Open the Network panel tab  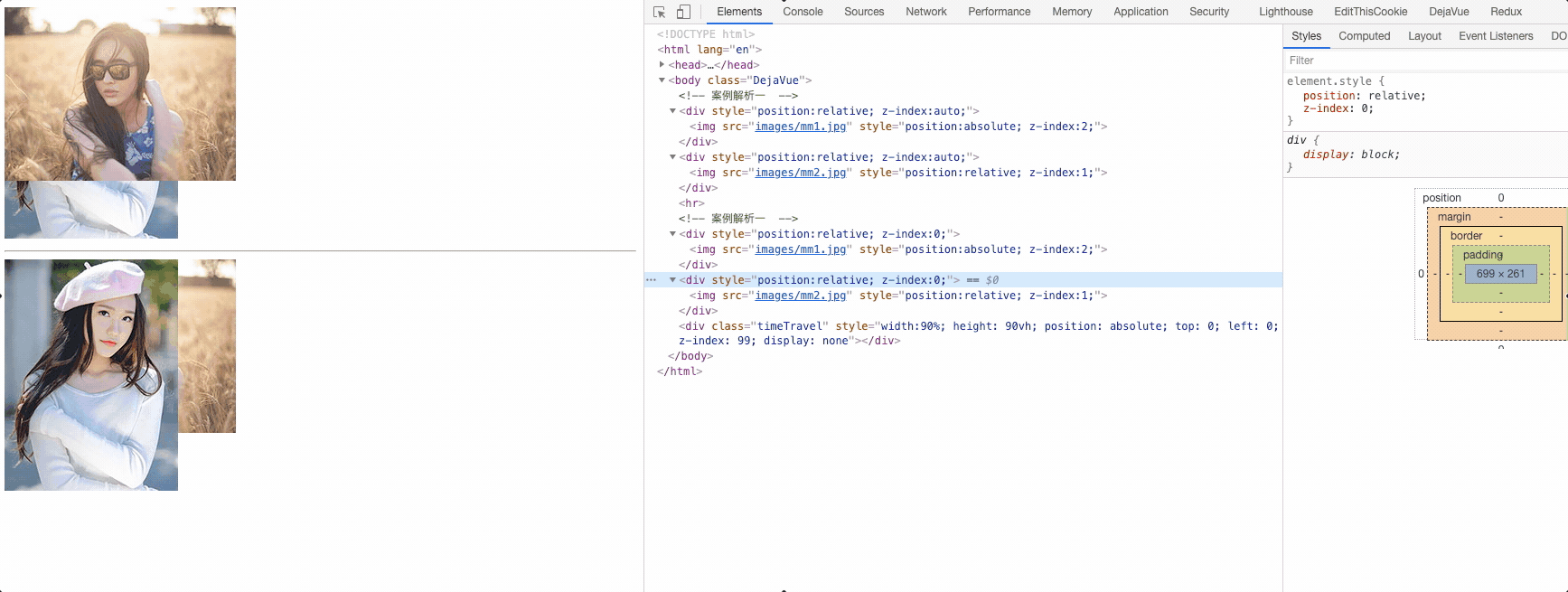925,12
